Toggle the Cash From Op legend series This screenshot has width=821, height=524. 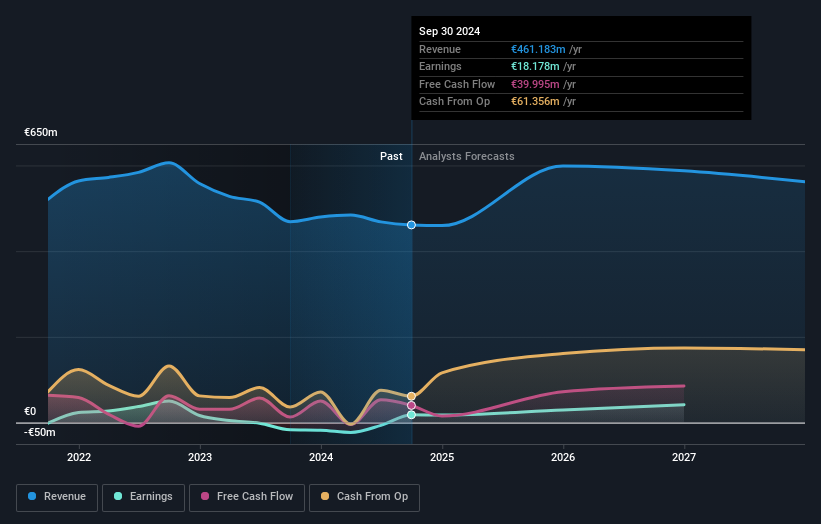364,497
